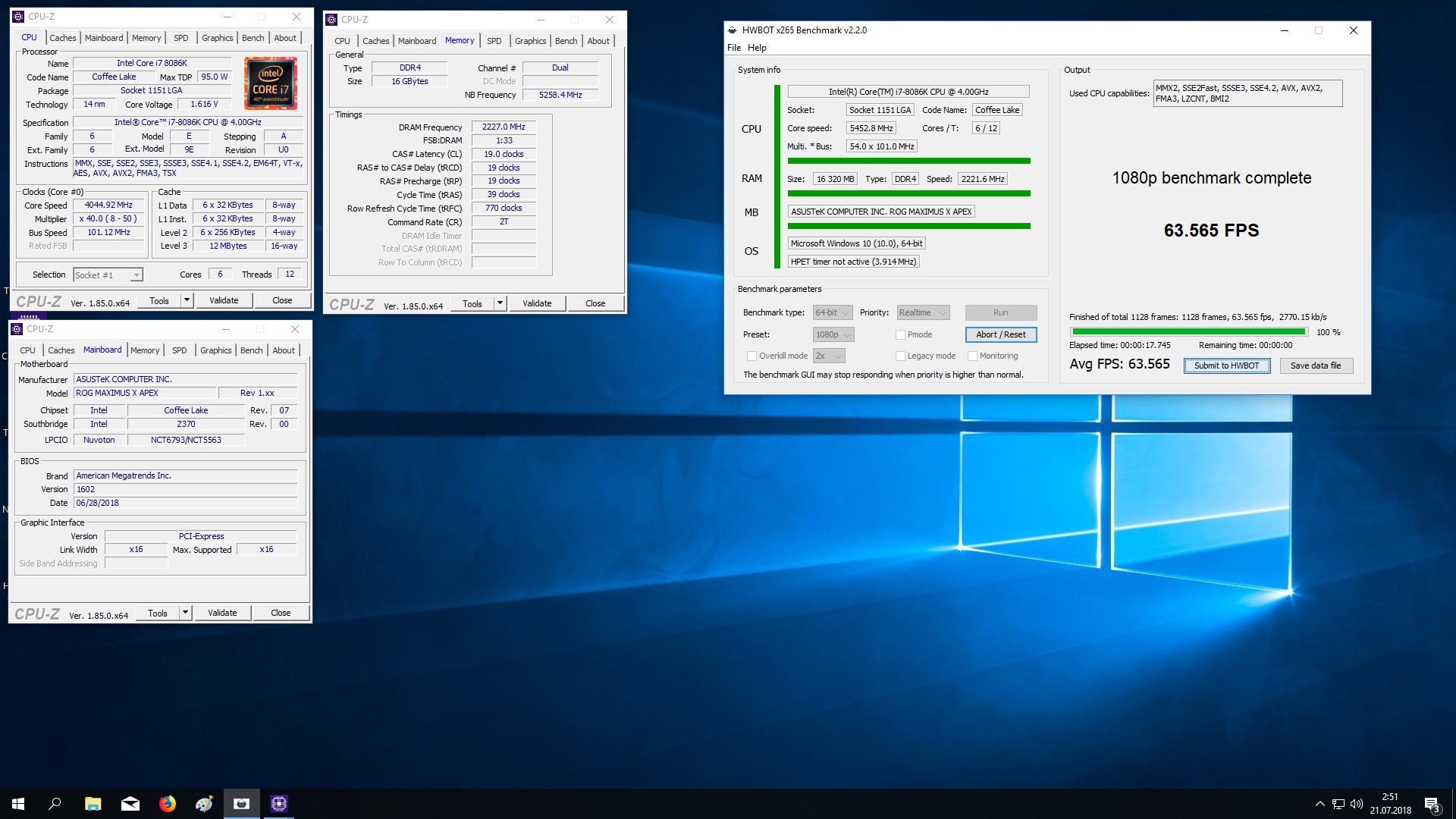Toggle the Pmode checkbox
The width and height of the screenshot is (1456, 819).
point(900,334)
